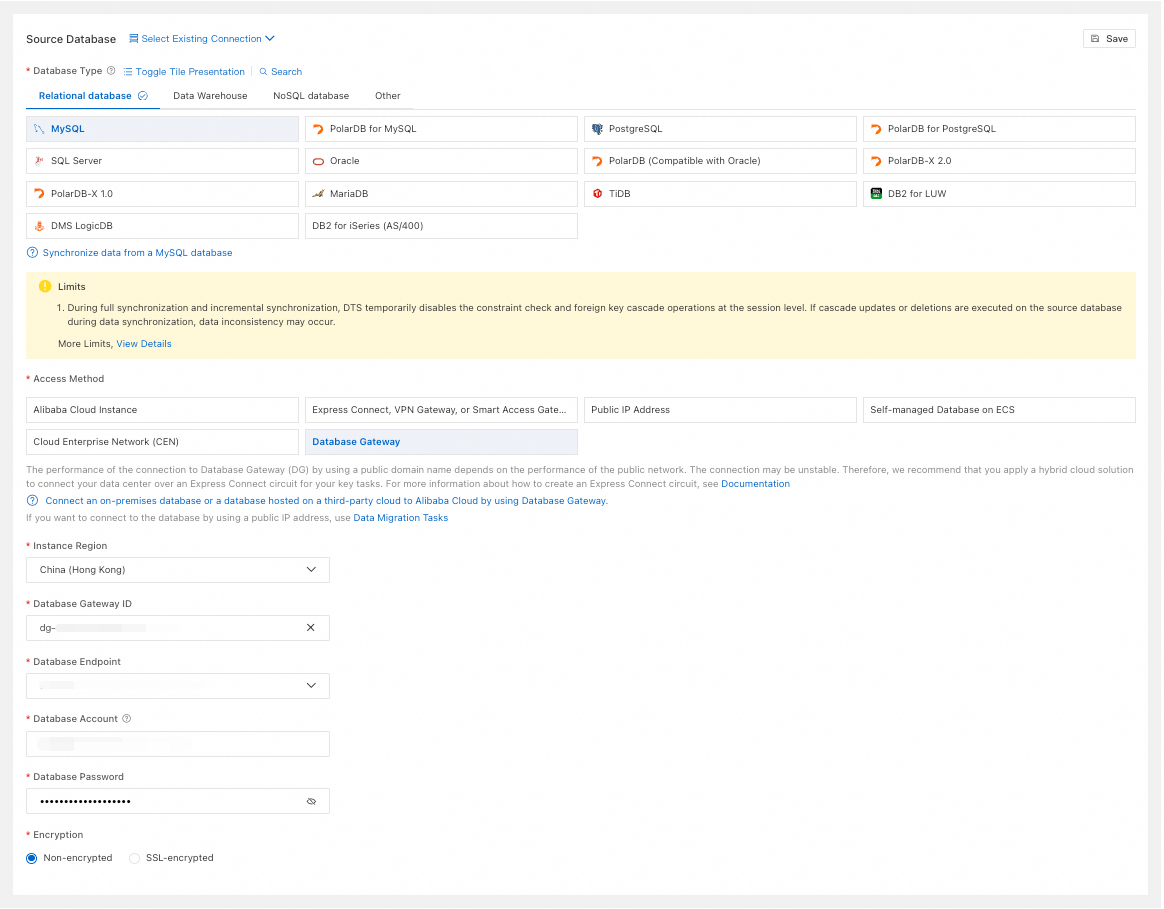Select Oracle database tile

click(441, 161)
